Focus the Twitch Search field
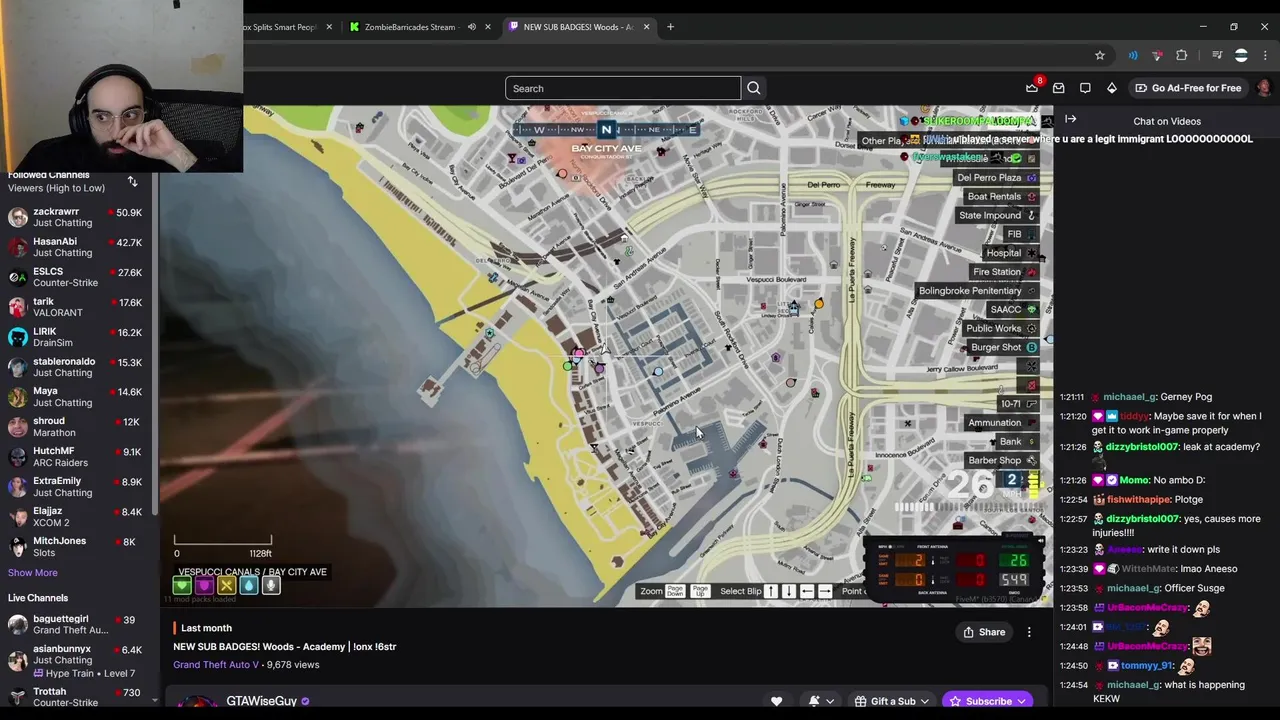This screenshot has height=720, width=1280. (x=623, y=88)
